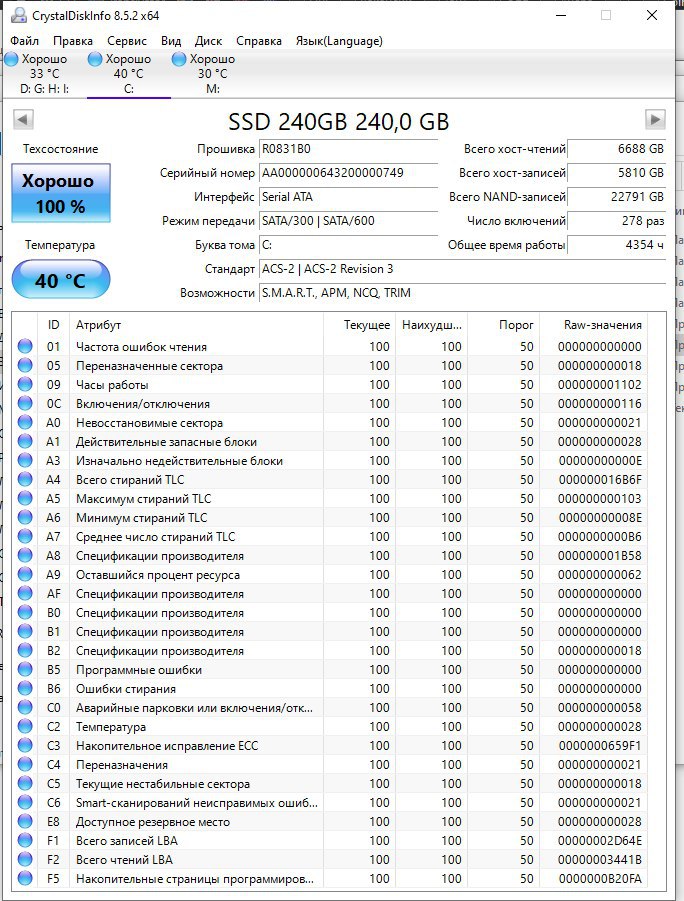Click the Текущее column header

[x=359, y=325]
